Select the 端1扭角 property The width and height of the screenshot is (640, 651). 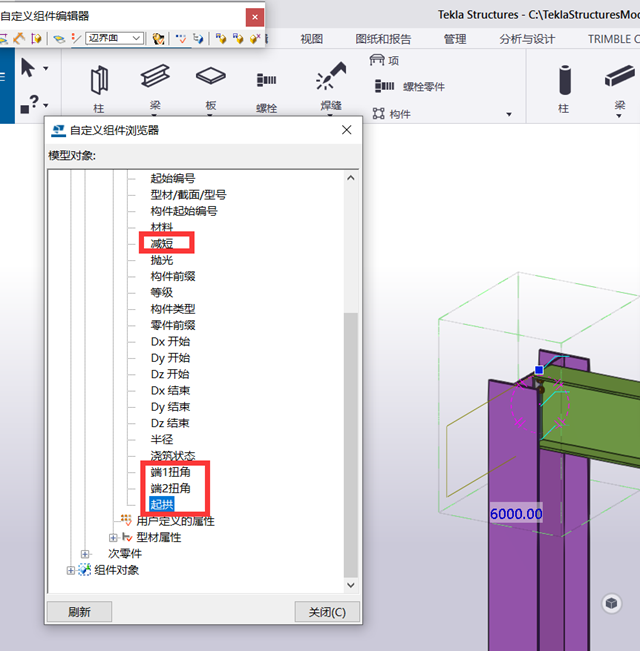tap(171, 472)
